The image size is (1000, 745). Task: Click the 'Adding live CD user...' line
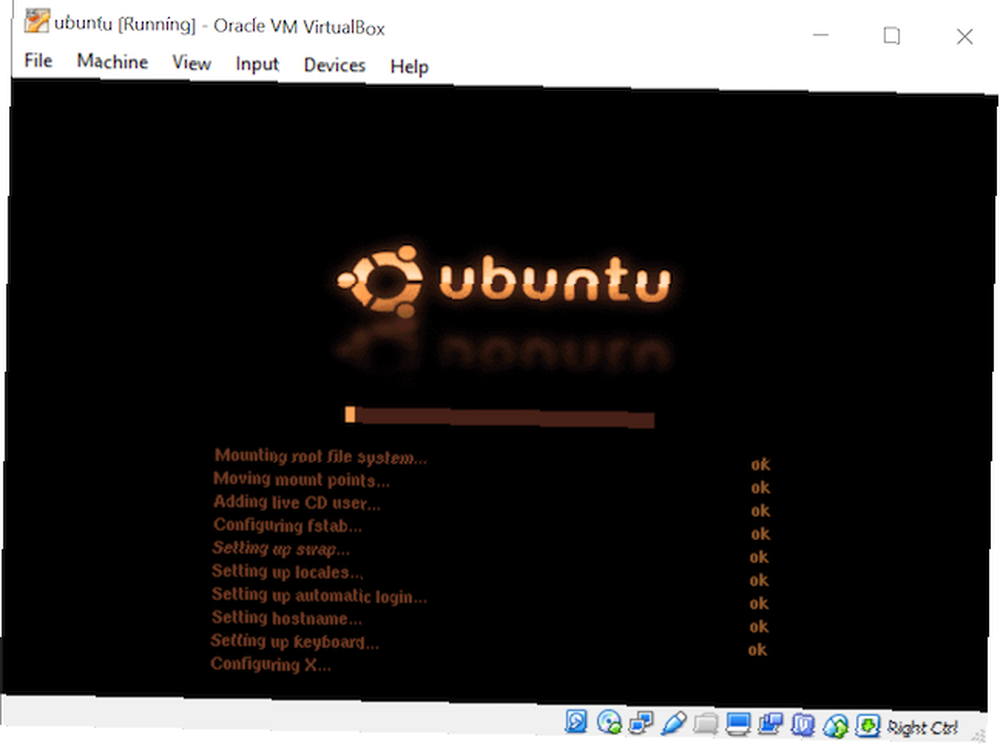297,503
